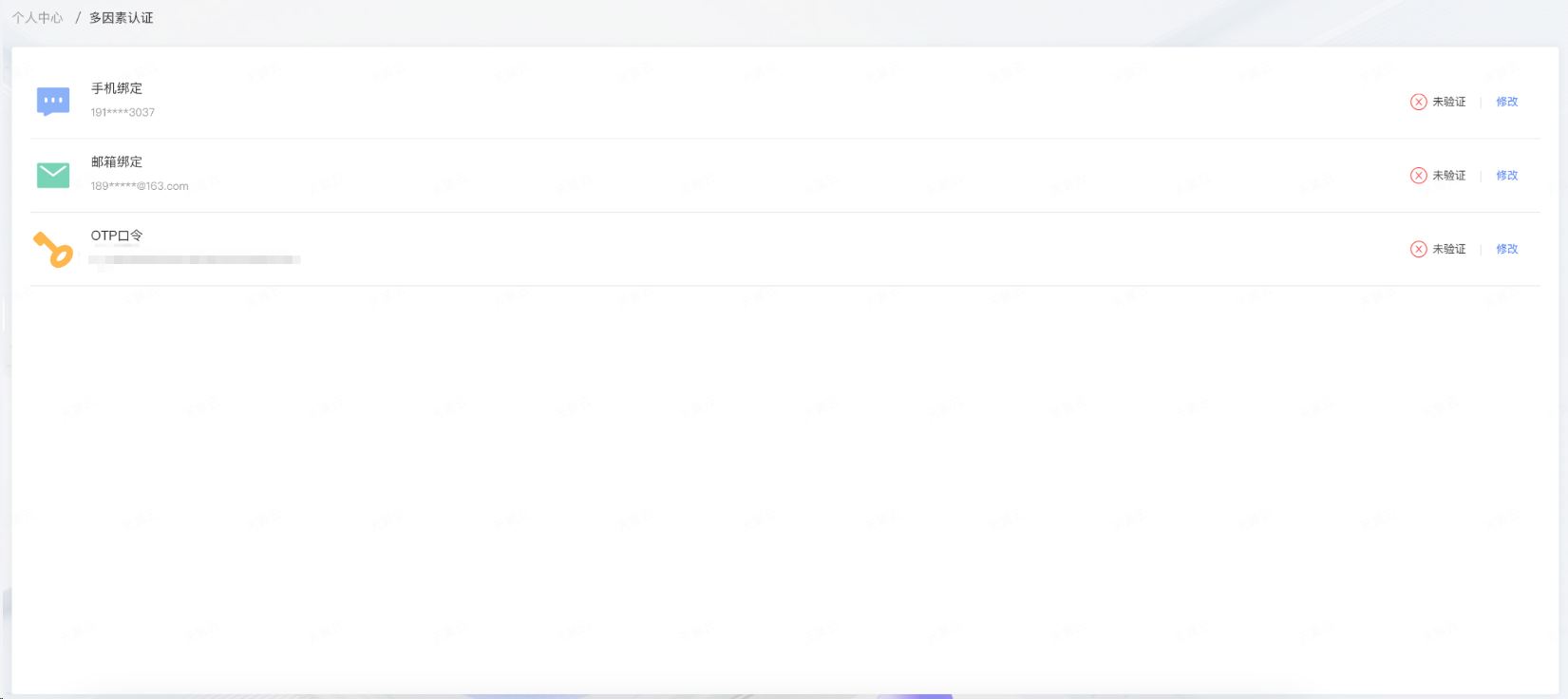Click the red X status icon for 邮箱绑定
The width and height of the screenshot is (1568, 699).
(x=1418, y=176)
